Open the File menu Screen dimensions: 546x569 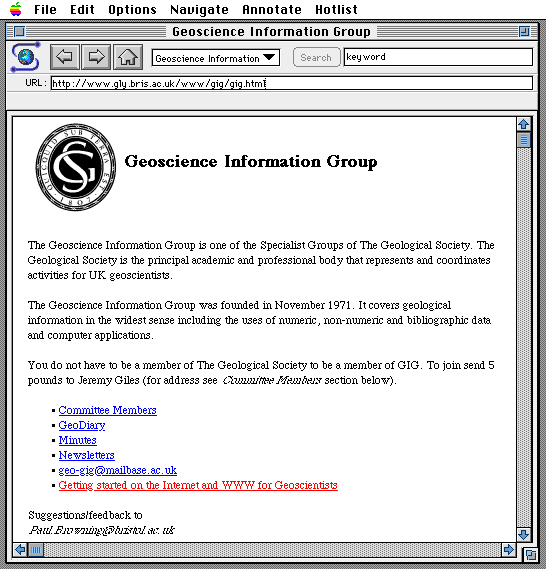click(45, 9)
